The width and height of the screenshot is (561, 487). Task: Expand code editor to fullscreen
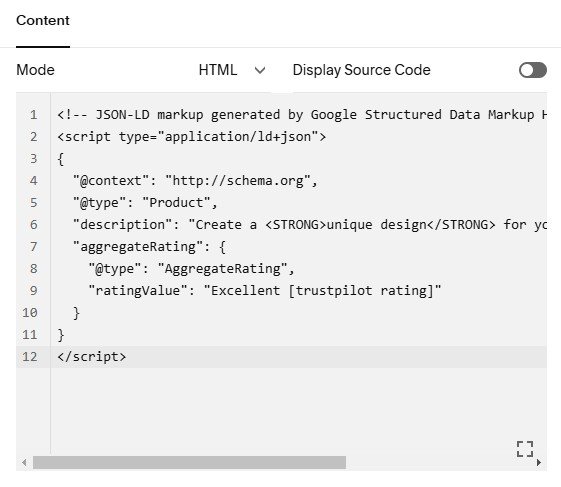(525, 449)
